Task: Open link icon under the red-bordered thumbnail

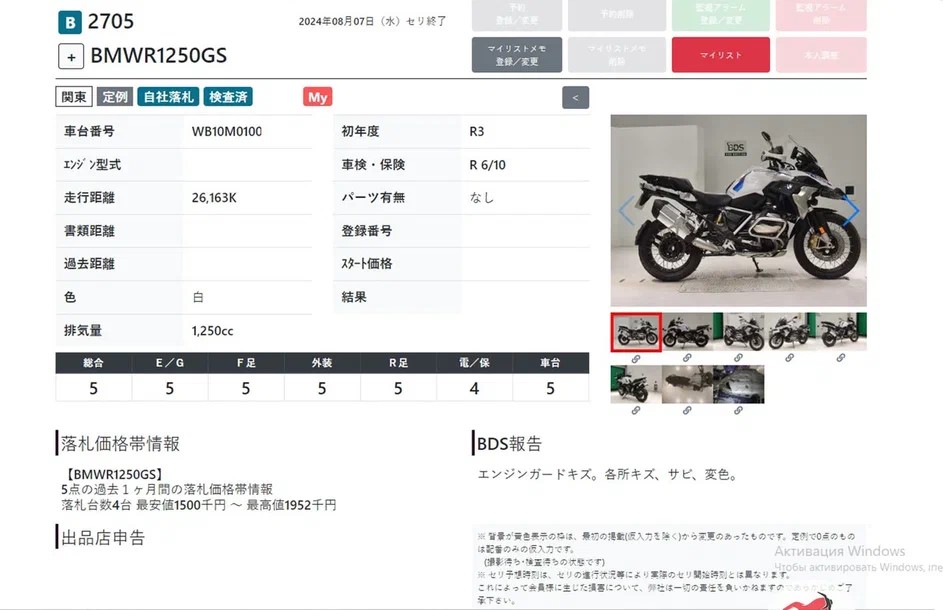Action: 636,359
